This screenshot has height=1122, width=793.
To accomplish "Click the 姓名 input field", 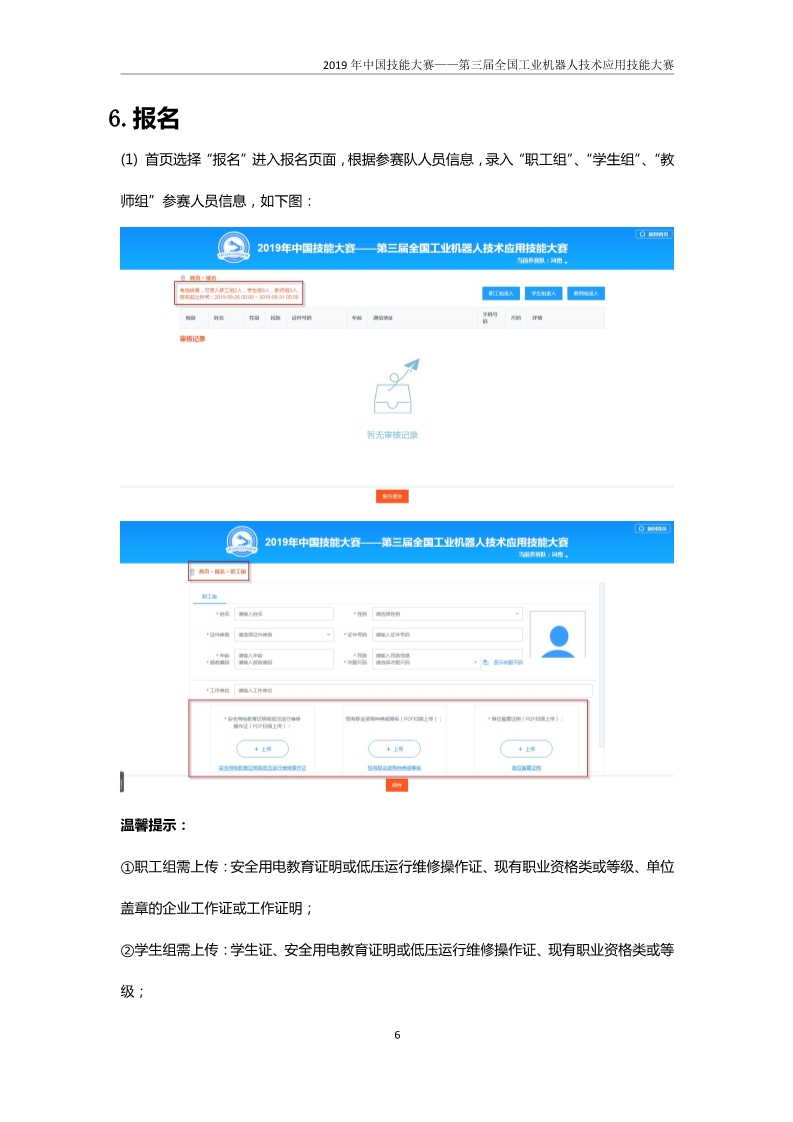I will 284,614.
